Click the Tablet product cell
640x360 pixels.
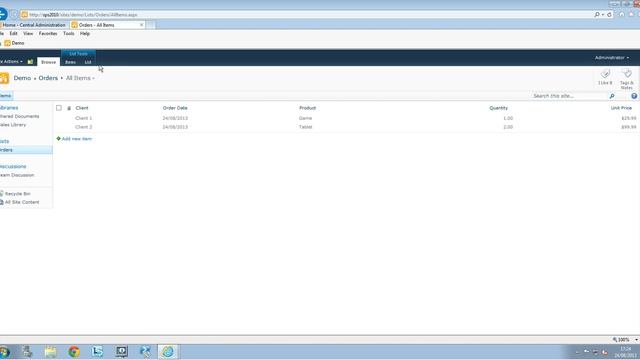click(305, 127)
